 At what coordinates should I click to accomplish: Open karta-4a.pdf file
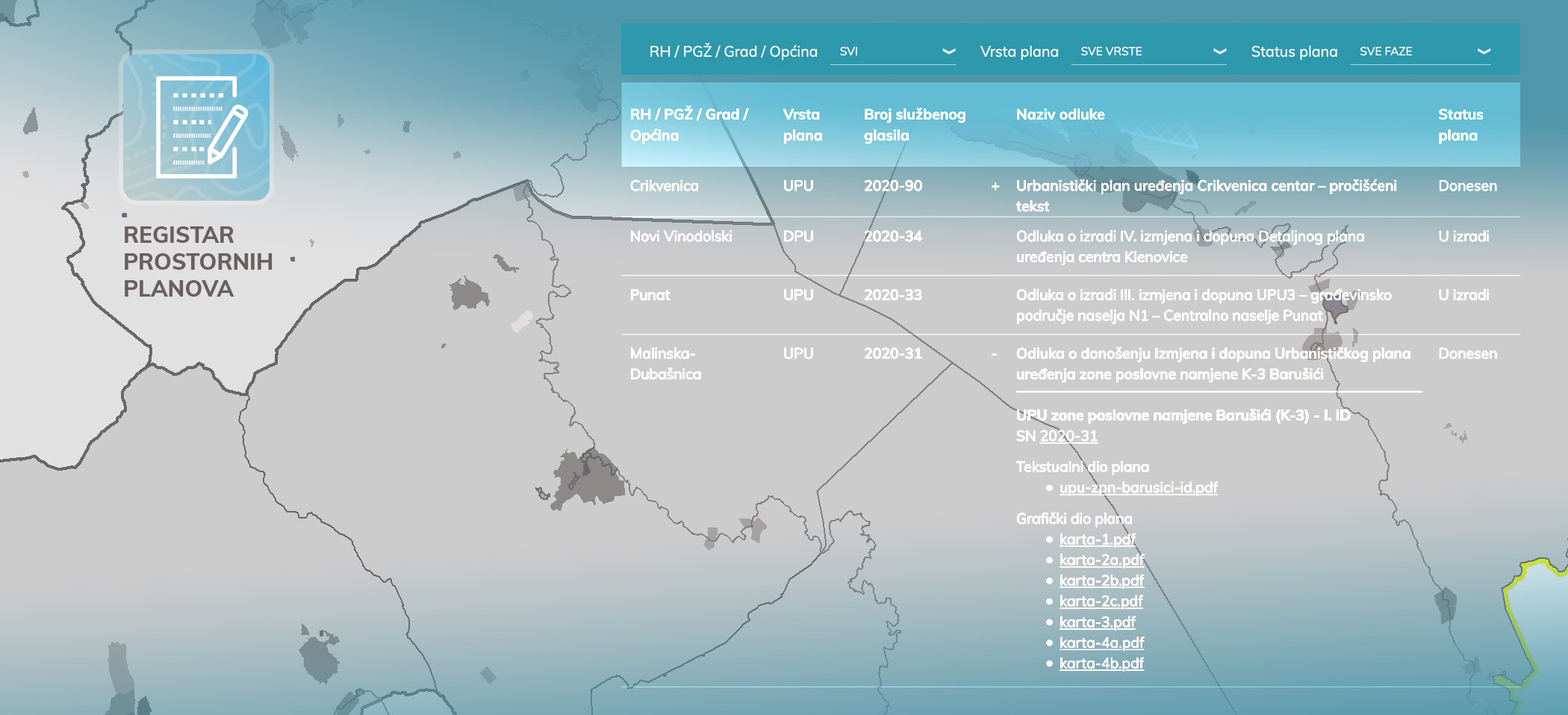[1101, 643]
